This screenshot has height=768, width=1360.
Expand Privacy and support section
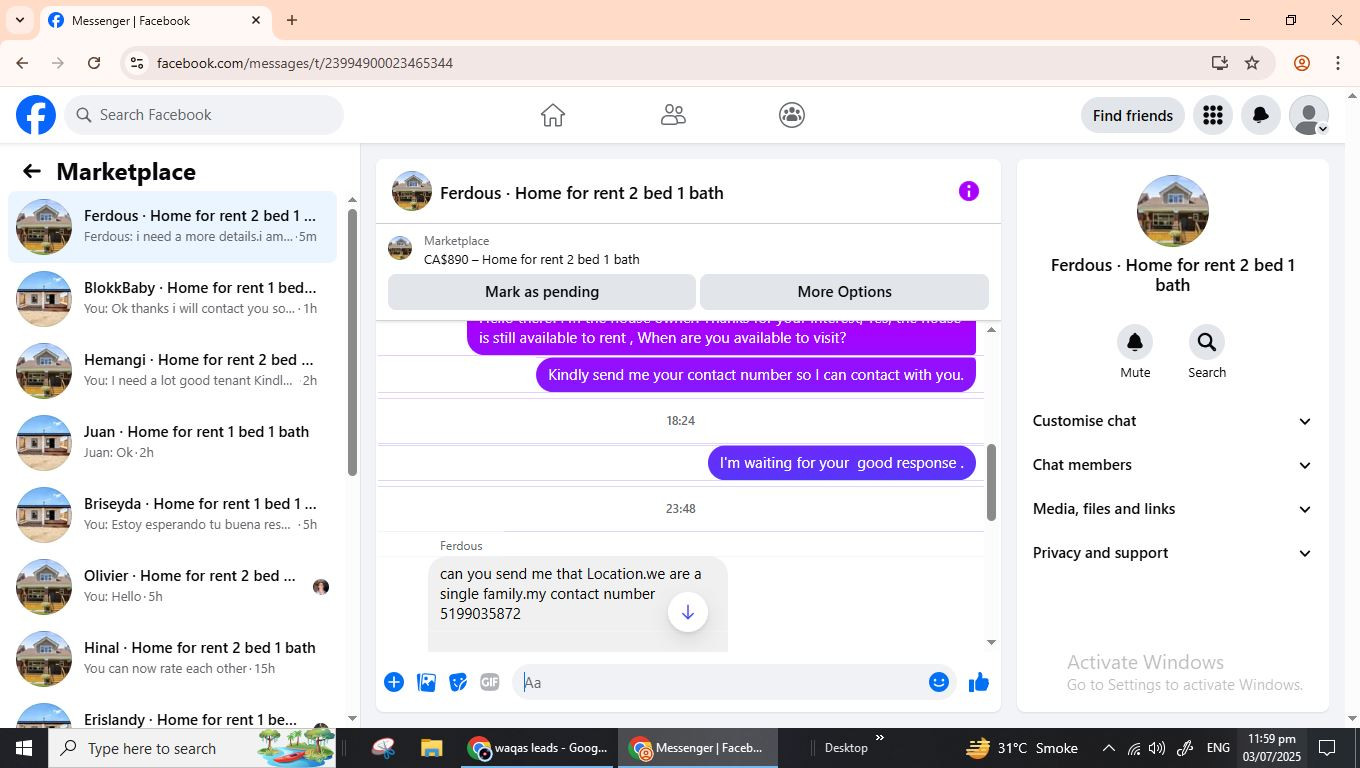(1172, 553)
